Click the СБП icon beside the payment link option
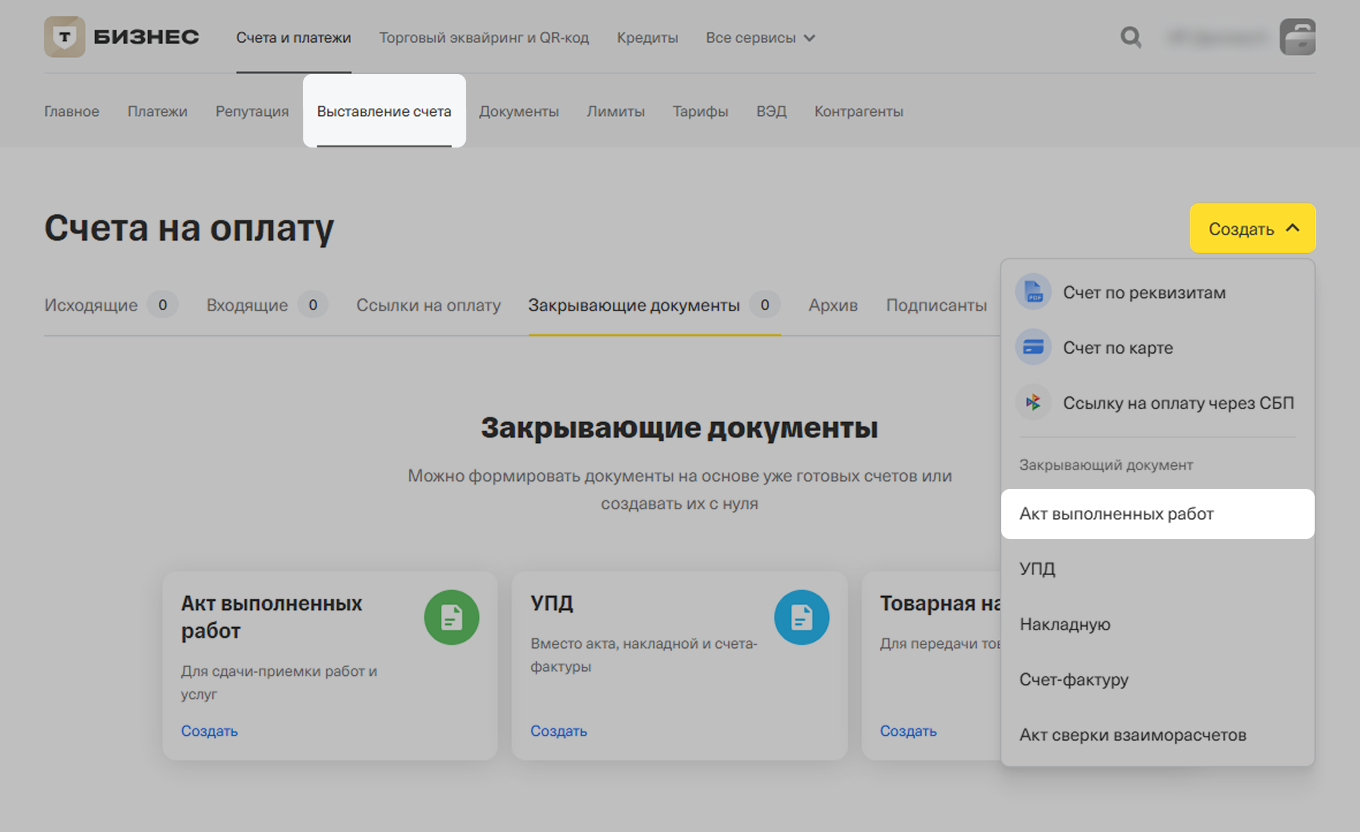1360x832 pixels. point(1033,402)
